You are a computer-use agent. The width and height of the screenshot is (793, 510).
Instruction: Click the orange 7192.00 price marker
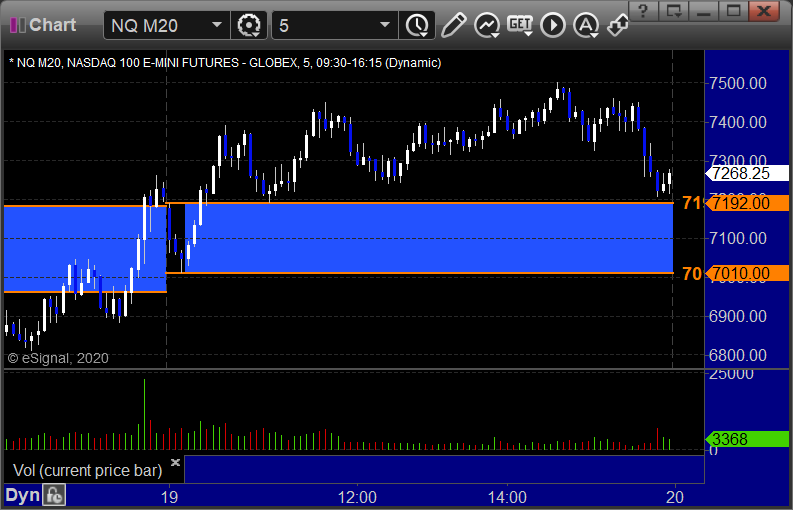pyautogui.click(x=747, y=203)
